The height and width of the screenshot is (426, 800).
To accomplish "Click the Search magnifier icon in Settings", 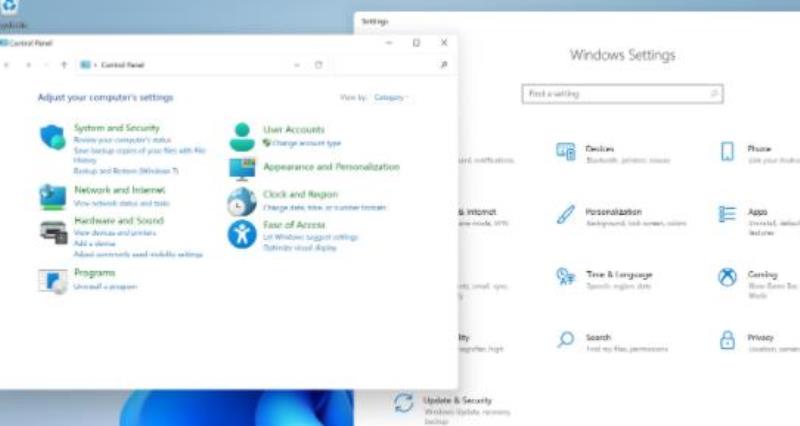I will 565,339.
